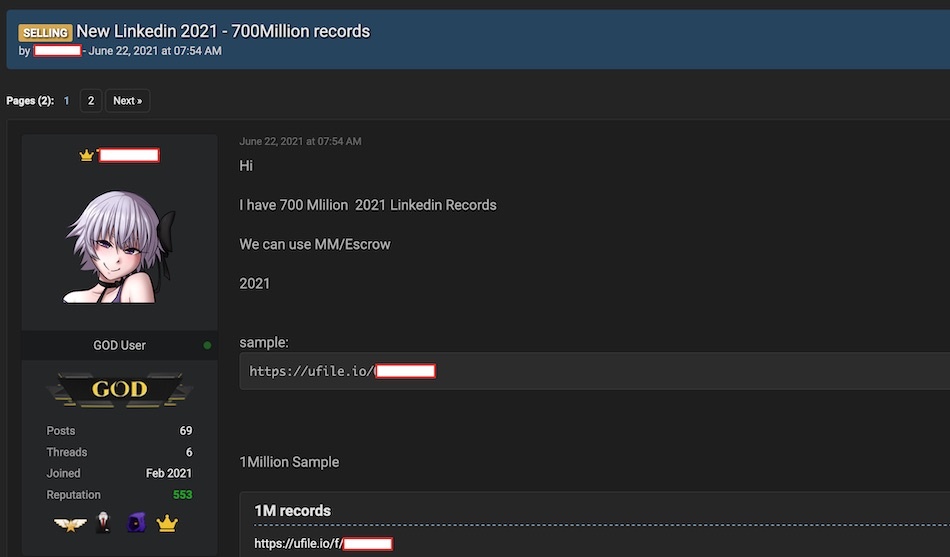The height and width of the screenshot is (557, 950).
Task: Open the redacted author name in the thread header
Action: (x=57, y=51)
